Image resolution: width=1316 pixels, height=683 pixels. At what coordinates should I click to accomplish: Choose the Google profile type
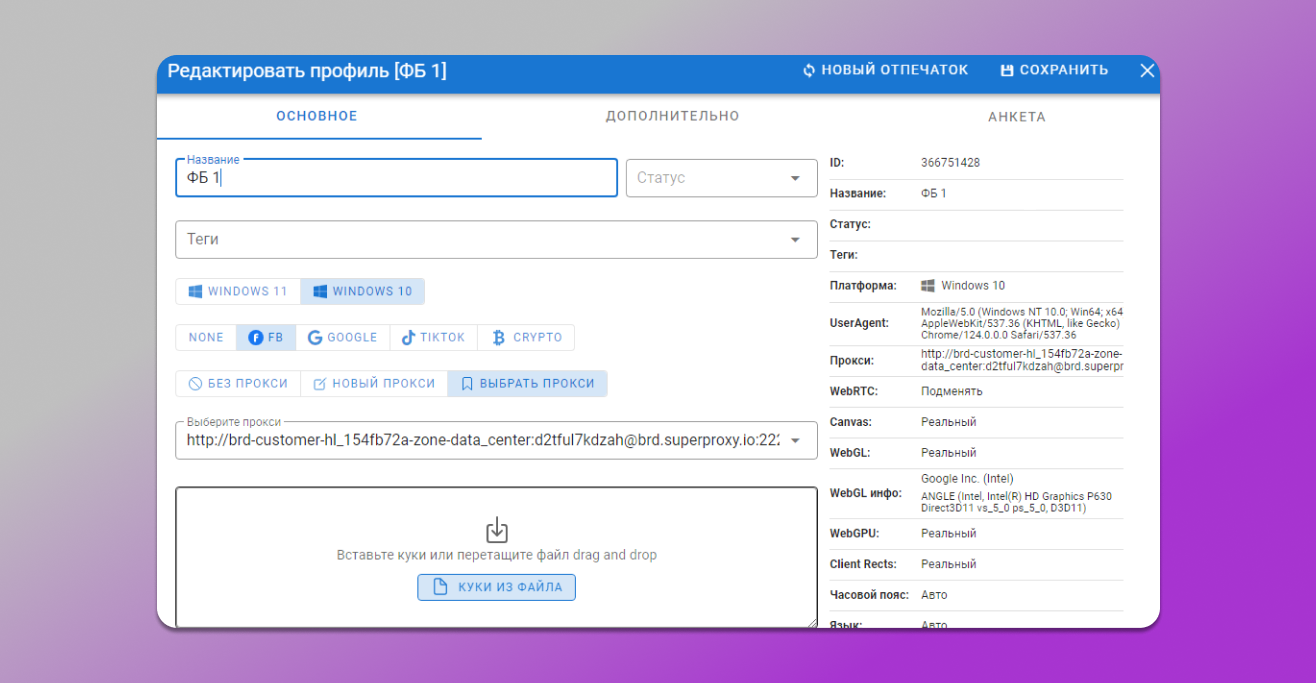coord(343,338)
